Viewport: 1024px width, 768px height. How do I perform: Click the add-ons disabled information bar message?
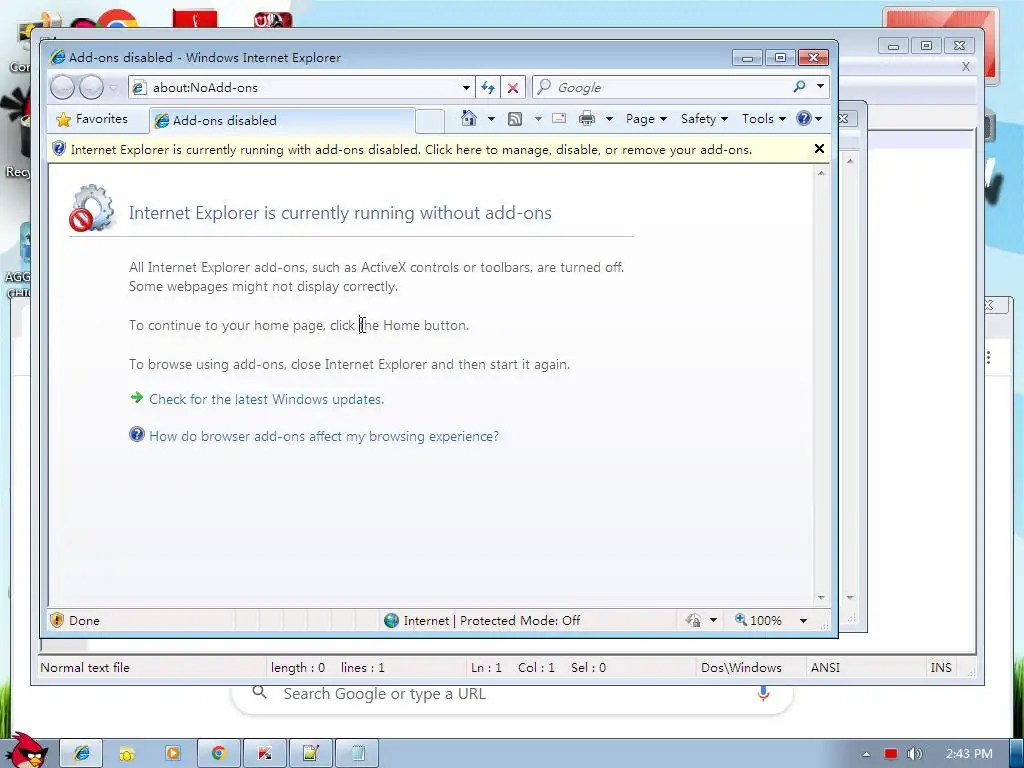click(x=411, y=150)
